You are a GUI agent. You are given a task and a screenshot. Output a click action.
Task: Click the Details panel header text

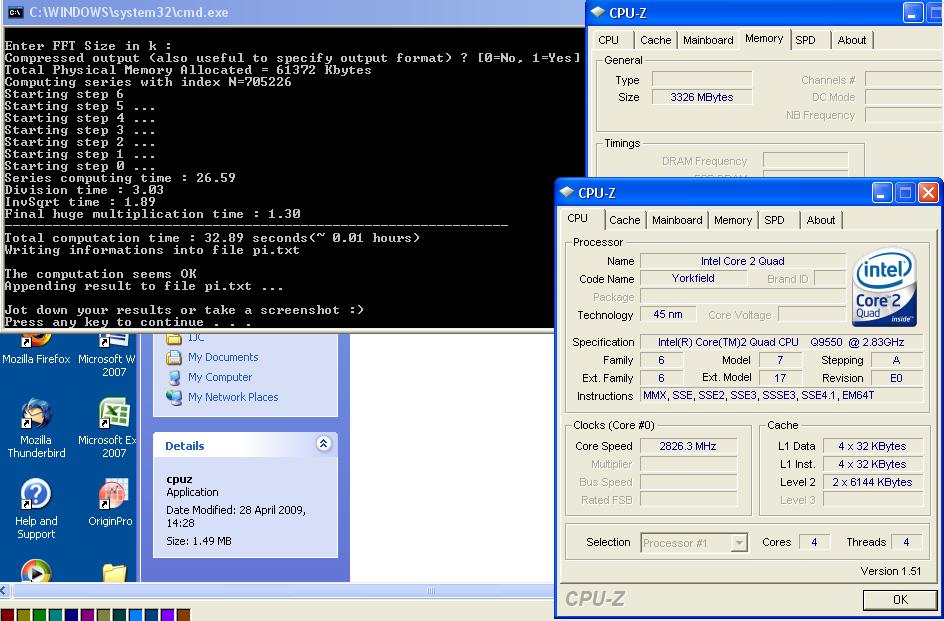coord(184,446)
